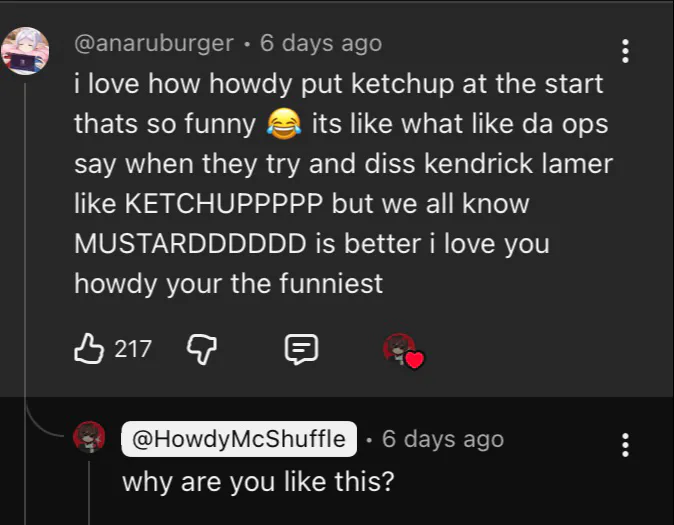Like the comment by anaruburger
The width and height of the screenshot is (674, 525).
[x=90, y=348]
